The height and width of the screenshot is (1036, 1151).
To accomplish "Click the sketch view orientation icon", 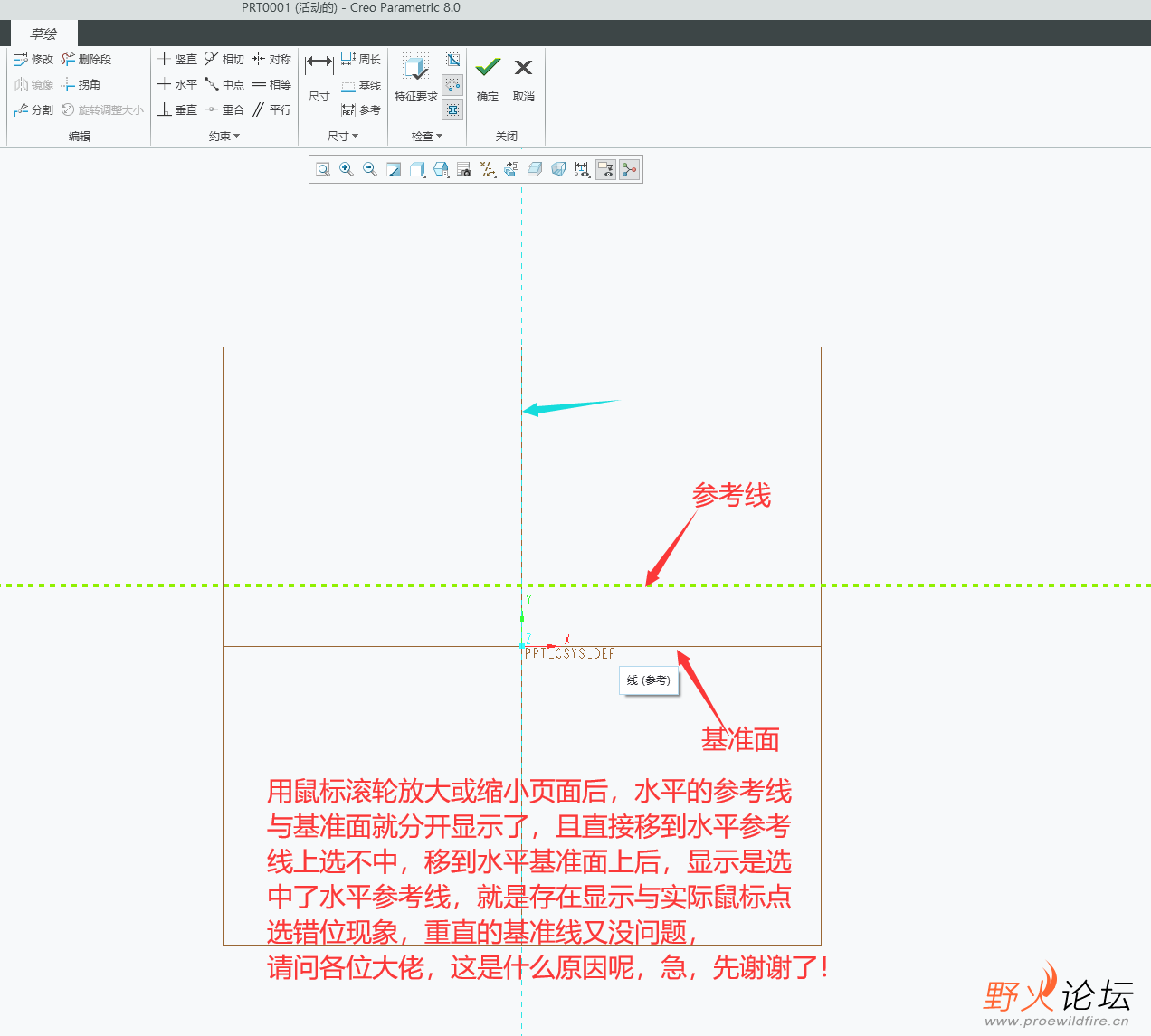I will point(511,170).
